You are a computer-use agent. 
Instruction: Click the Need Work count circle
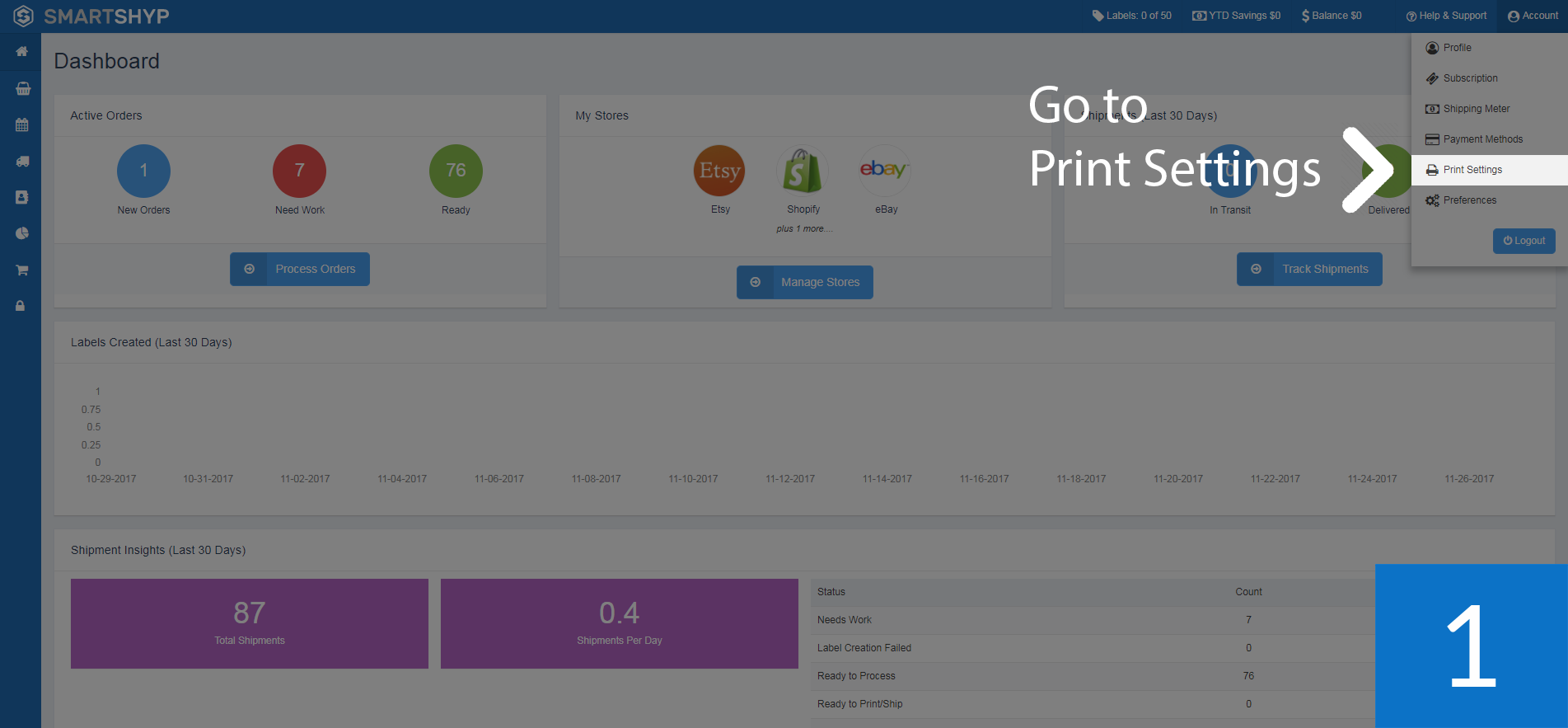(299, 171)
